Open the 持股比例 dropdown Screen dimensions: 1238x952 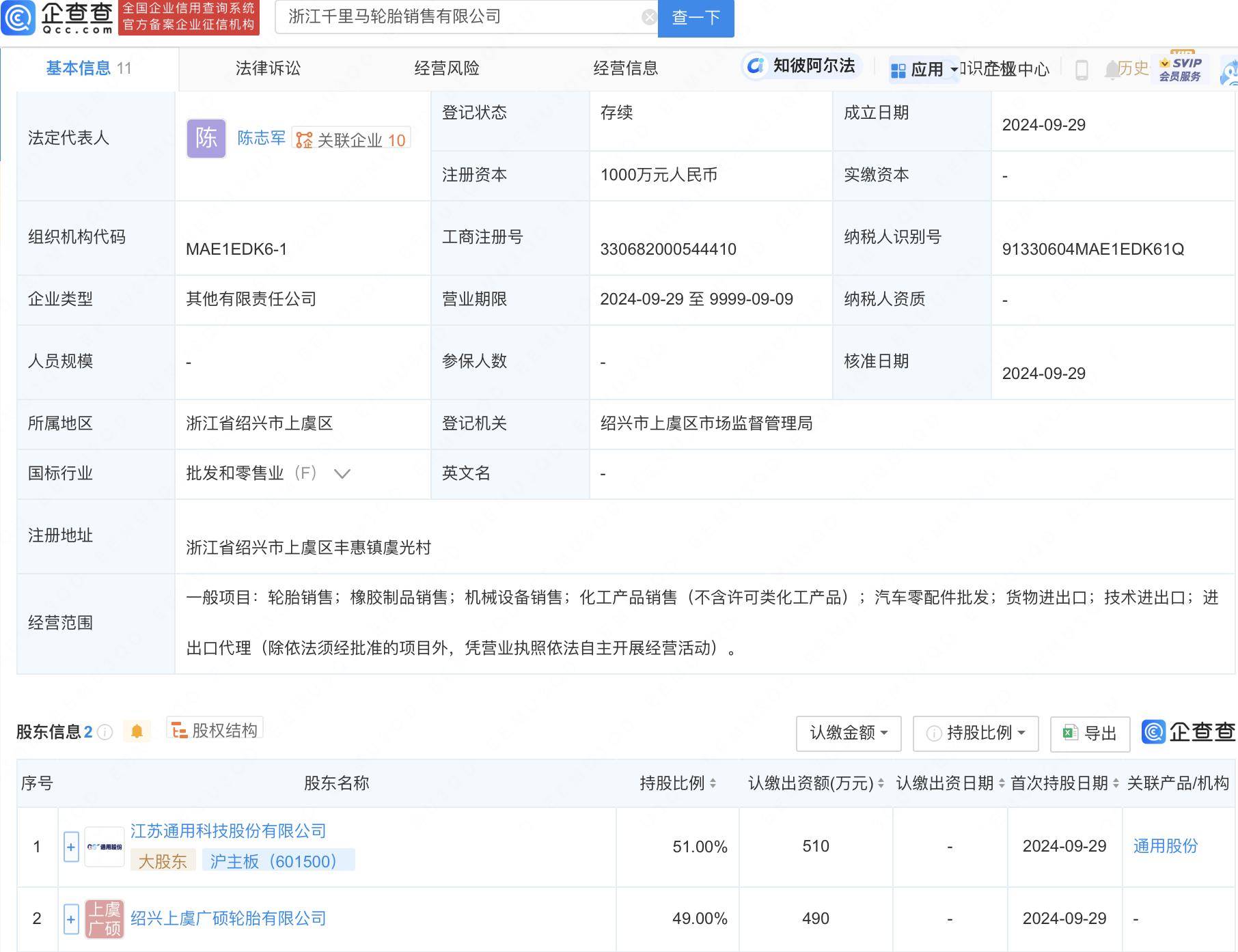point(976,733)
